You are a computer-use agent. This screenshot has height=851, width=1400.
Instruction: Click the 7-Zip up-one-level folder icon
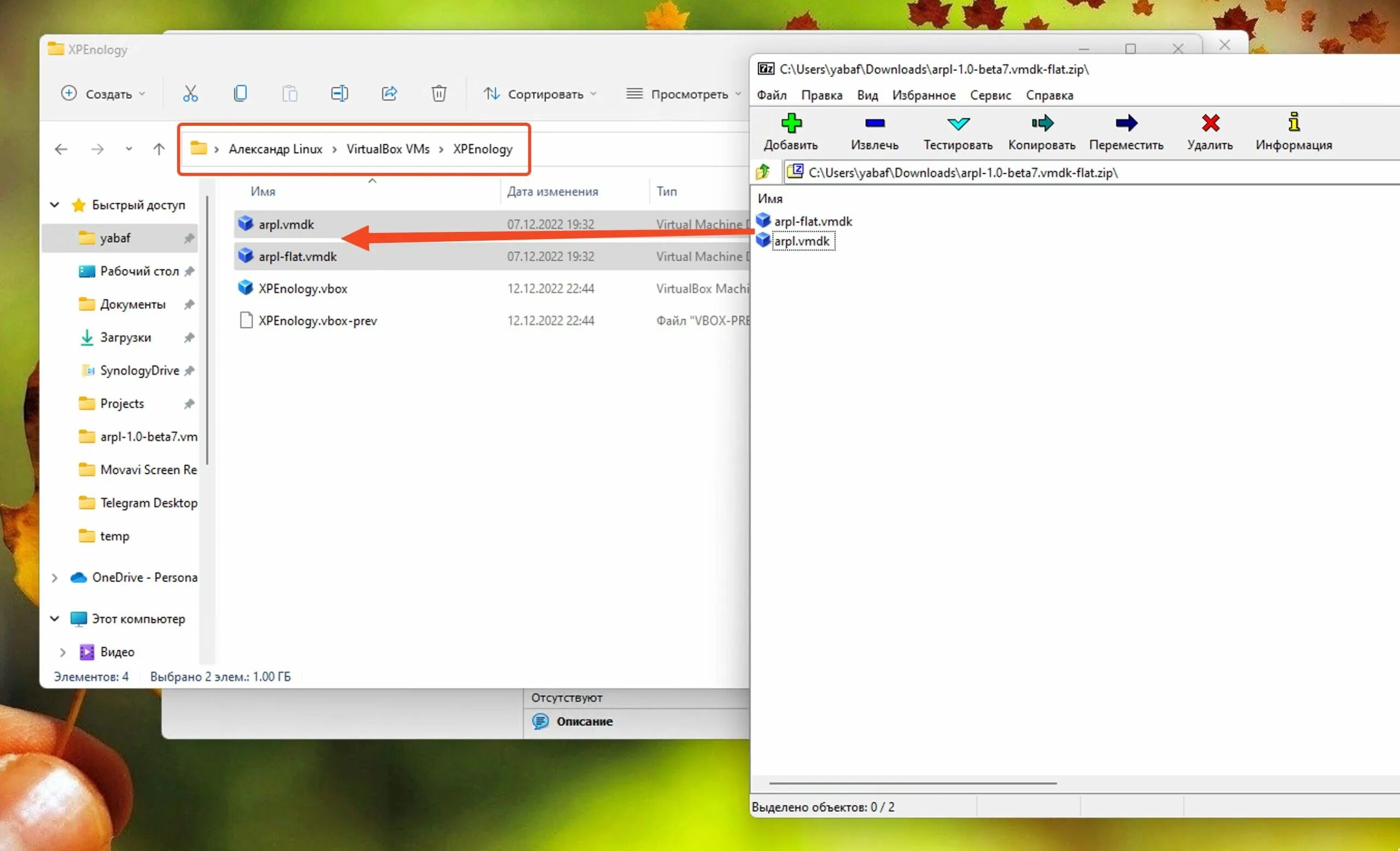(762, 172)
